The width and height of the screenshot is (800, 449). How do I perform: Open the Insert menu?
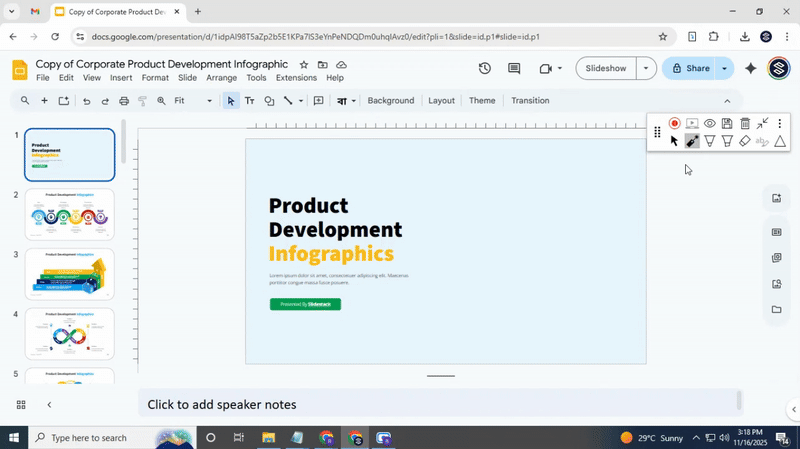[121, 78]
